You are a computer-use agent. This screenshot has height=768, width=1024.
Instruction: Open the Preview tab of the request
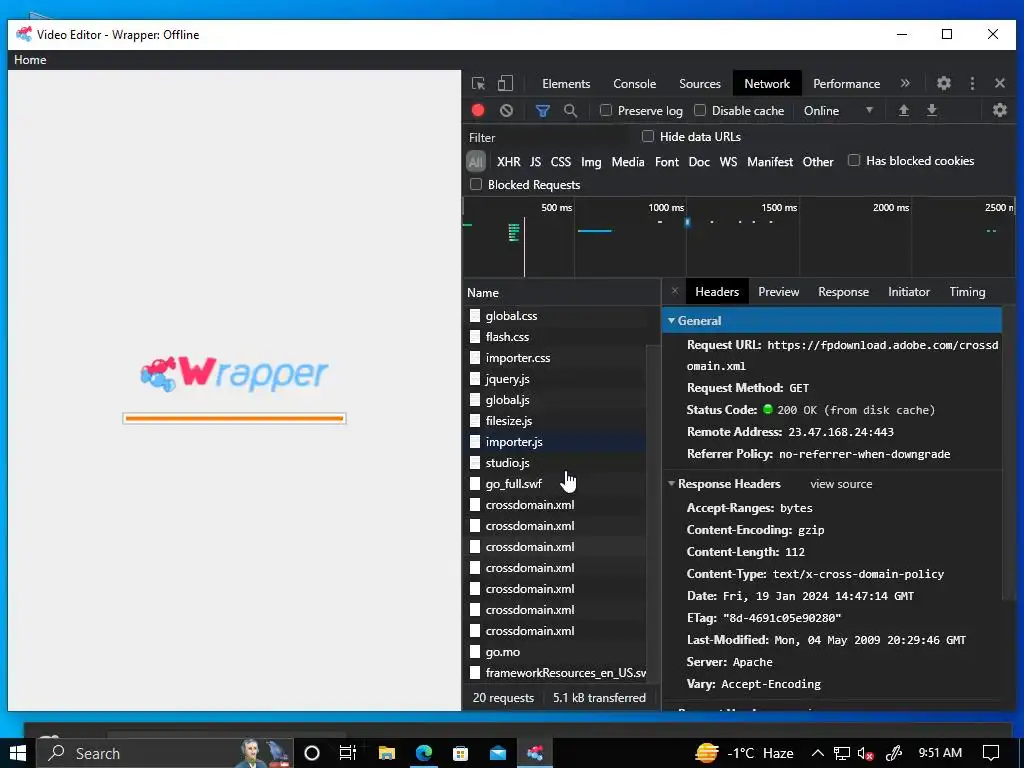pyautogui.click(x=778, y=292)
